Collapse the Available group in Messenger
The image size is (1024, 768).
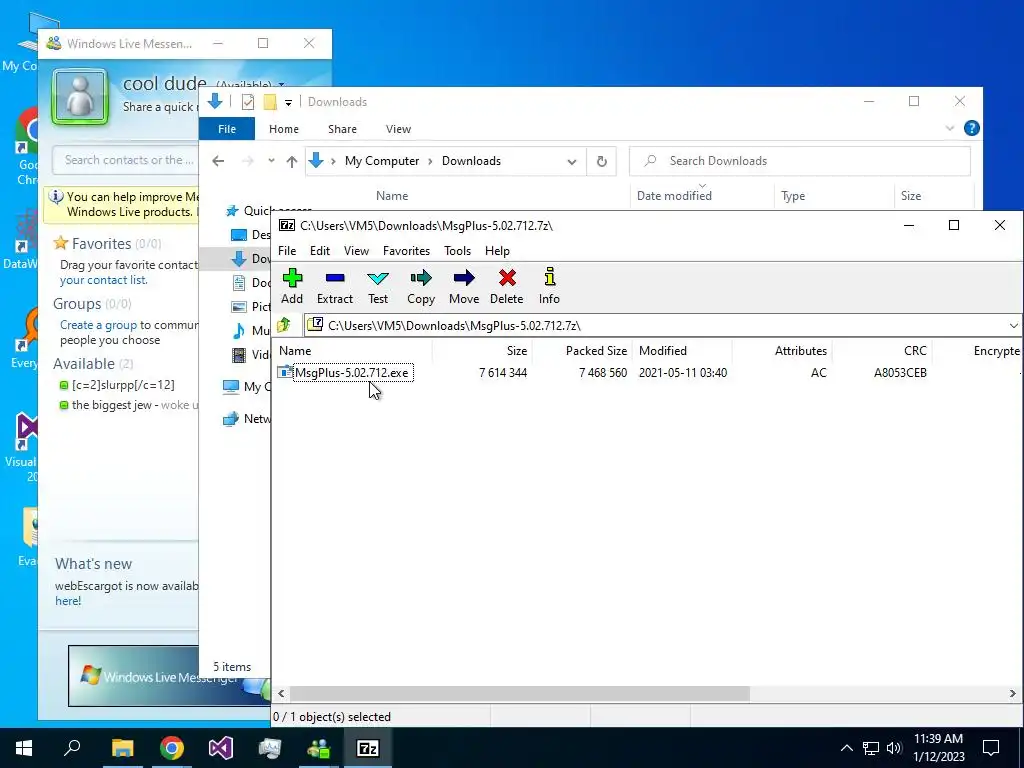pos(93,363)
